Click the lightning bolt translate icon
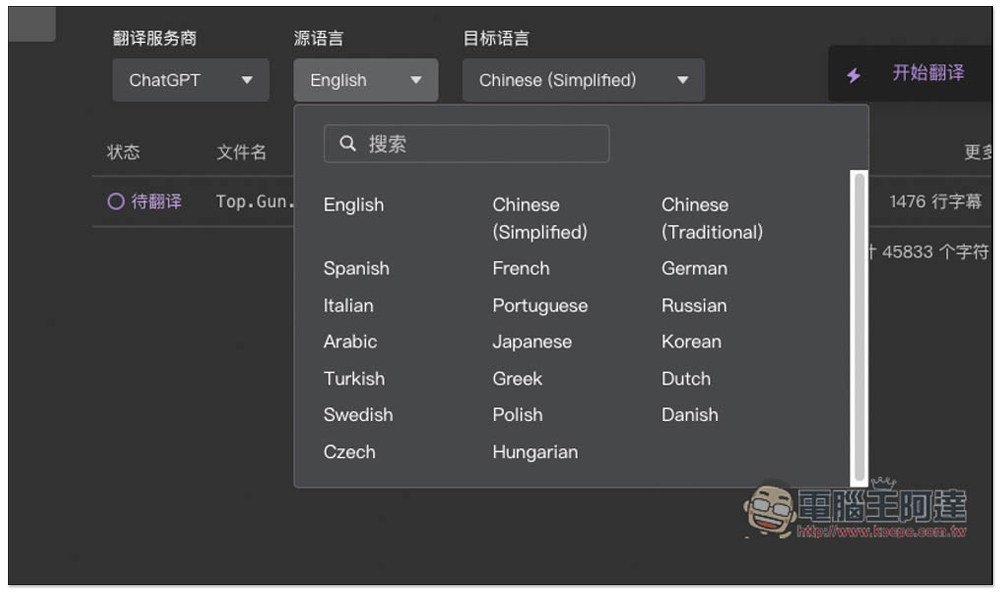 pos(853,75)
